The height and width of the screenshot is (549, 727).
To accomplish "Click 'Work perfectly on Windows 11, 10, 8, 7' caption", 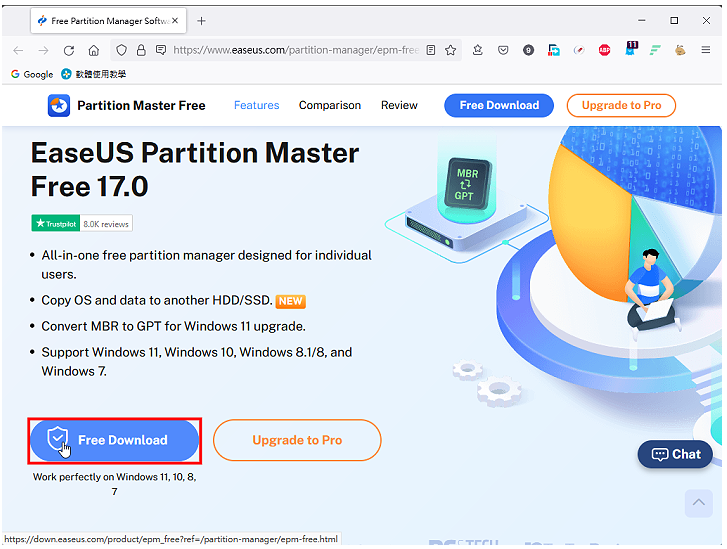I will pyautogui.click(x=115, y=484).
